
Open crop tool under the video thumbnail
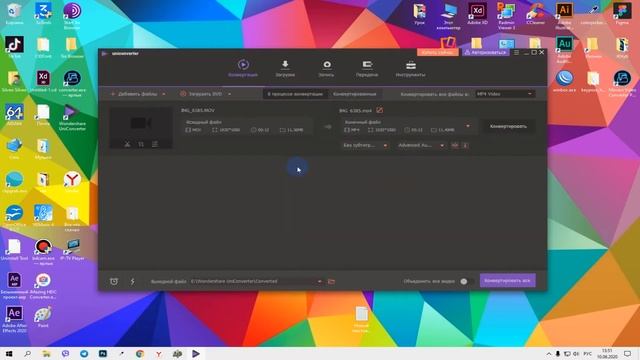141,144
